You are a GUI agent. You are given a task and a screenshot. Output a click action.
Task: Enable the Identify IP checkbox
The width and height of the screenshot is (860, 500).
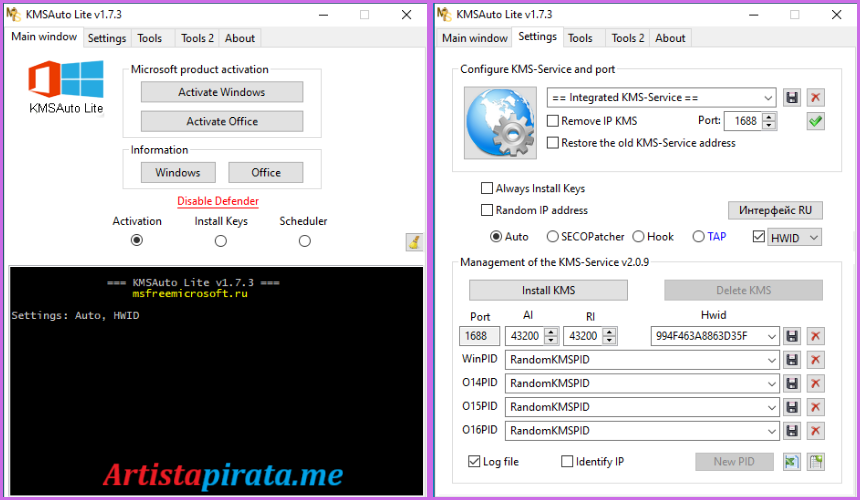pyautogui.click(x=567, y=461)
